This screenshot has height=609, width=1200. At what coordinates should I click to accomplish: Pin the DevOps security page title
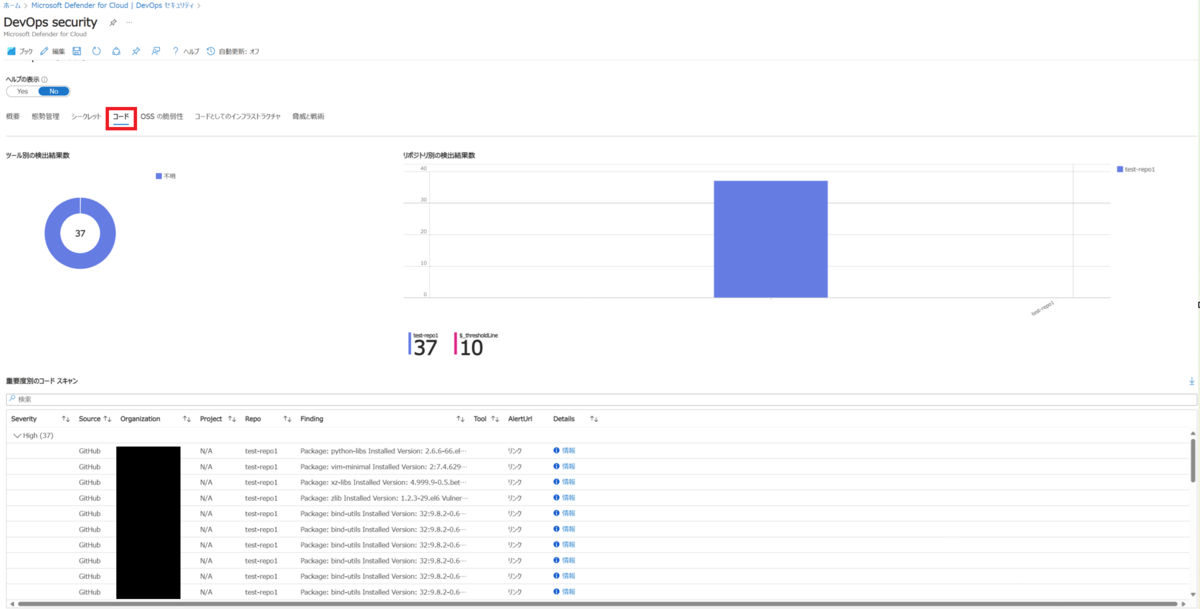pos(113,22)
